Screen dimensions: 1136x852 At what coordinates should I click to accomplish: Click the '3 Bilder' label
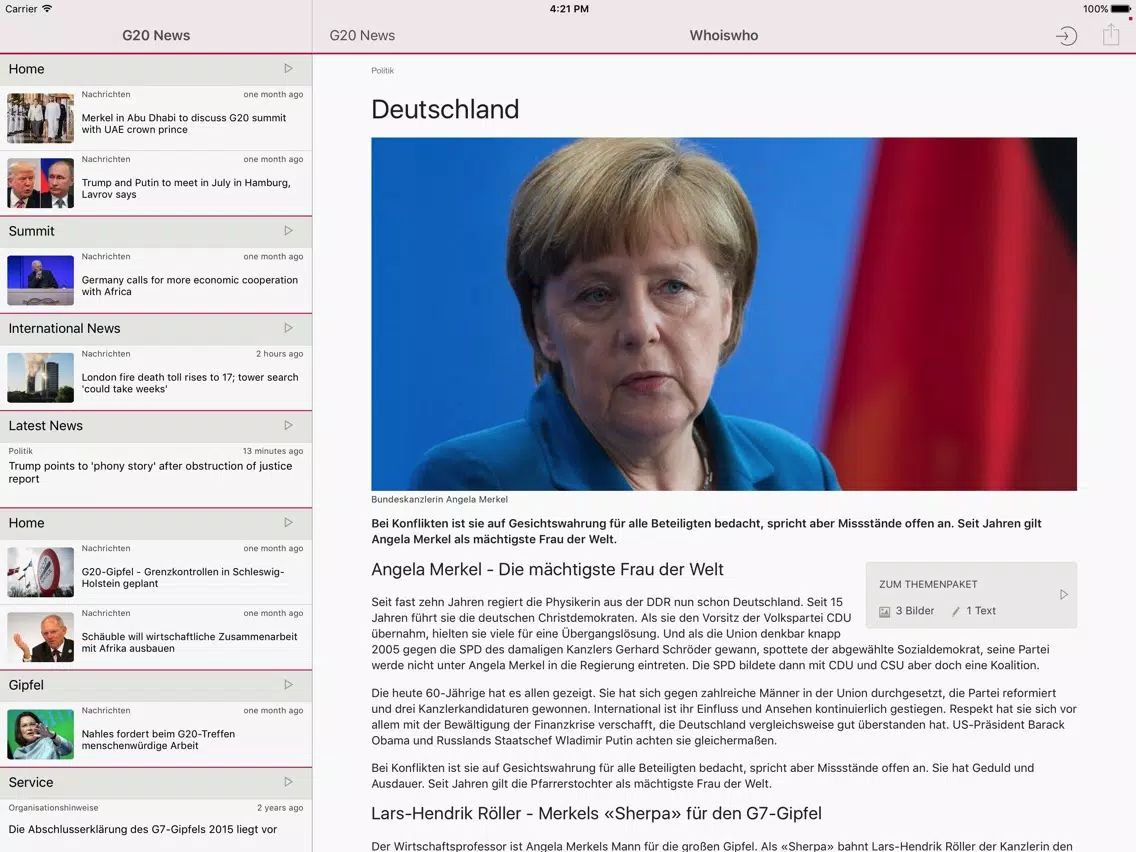click(x=914, y=611)
